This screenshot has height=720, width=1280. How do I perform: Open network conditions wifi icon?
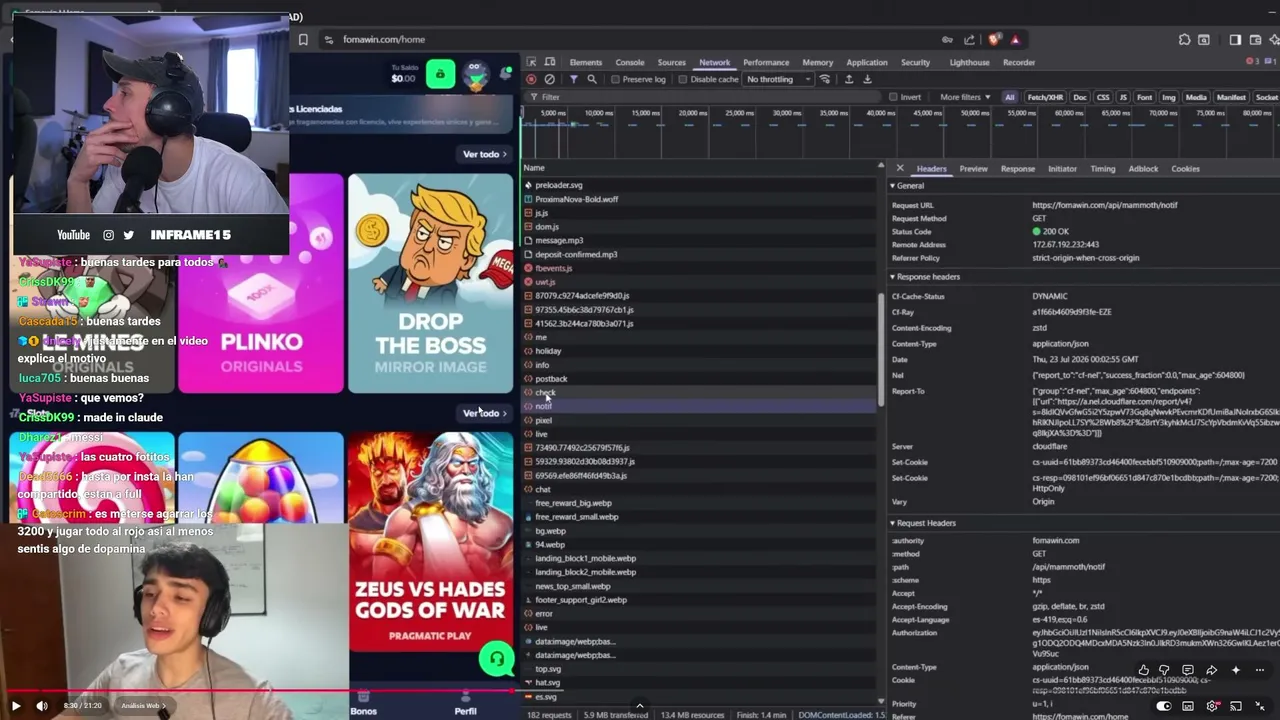click(x=825, y=79)
